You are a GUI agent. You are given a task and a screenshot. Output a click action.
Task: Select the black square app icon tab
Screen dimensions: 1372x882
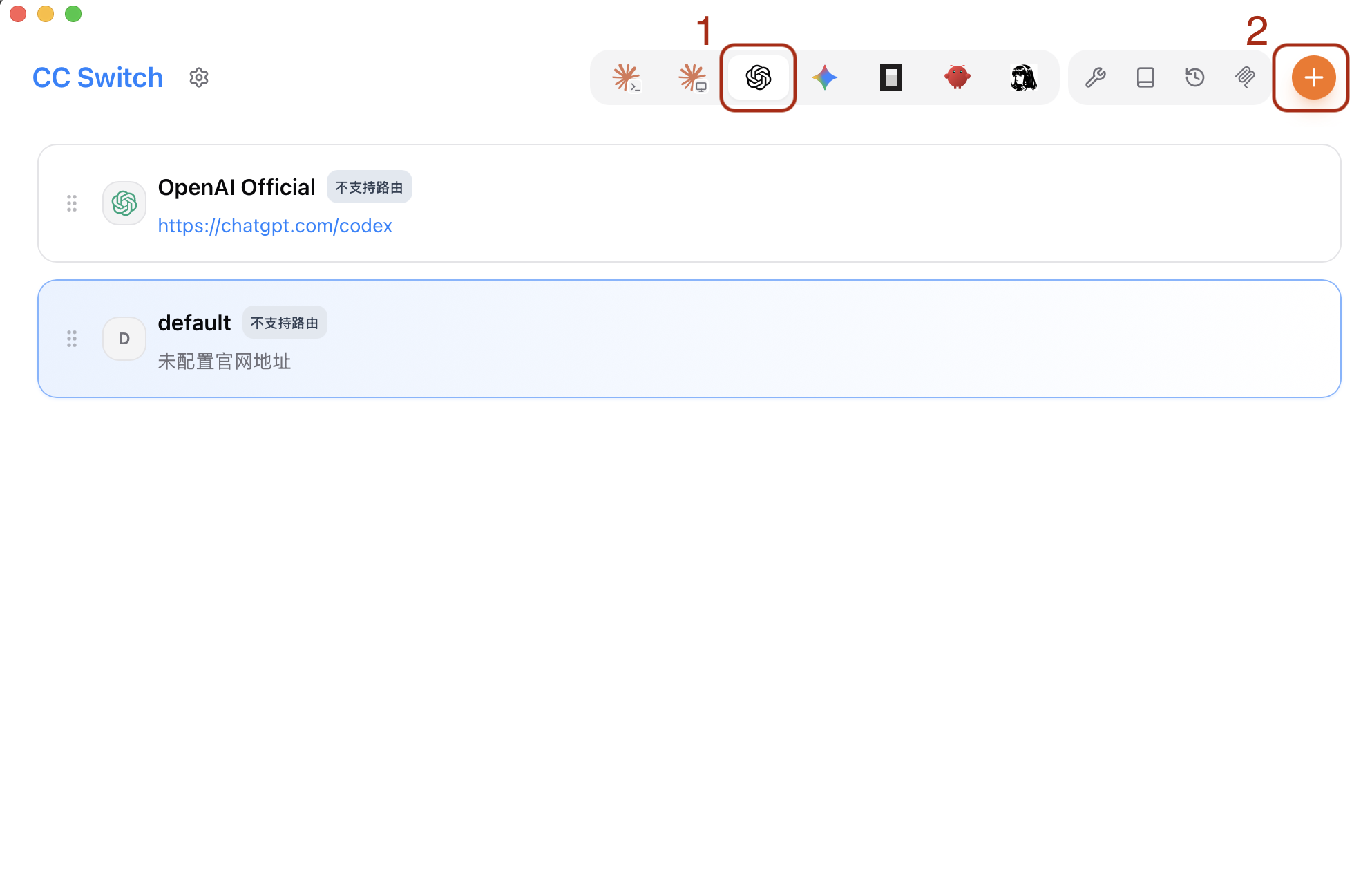(891, 77)
